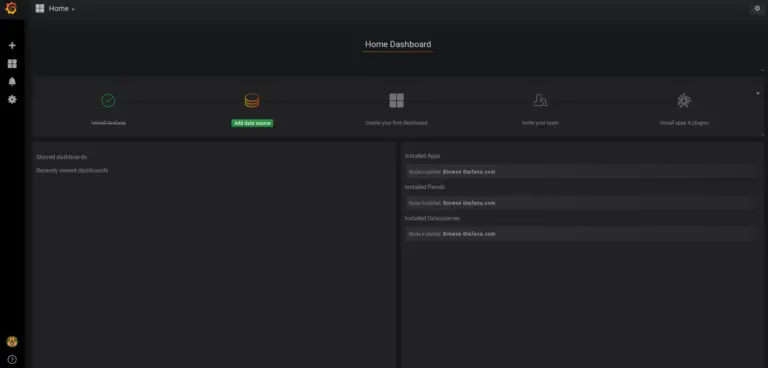This screenshot has height=368, width=768.
Task: Click the Invite your team users icon
Action: coord(540,100)
